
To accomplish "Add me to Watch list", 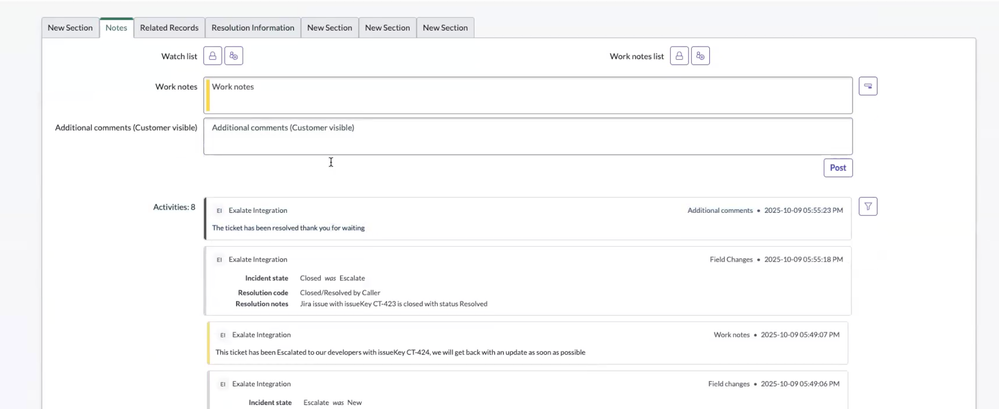I will coord(234,56).
